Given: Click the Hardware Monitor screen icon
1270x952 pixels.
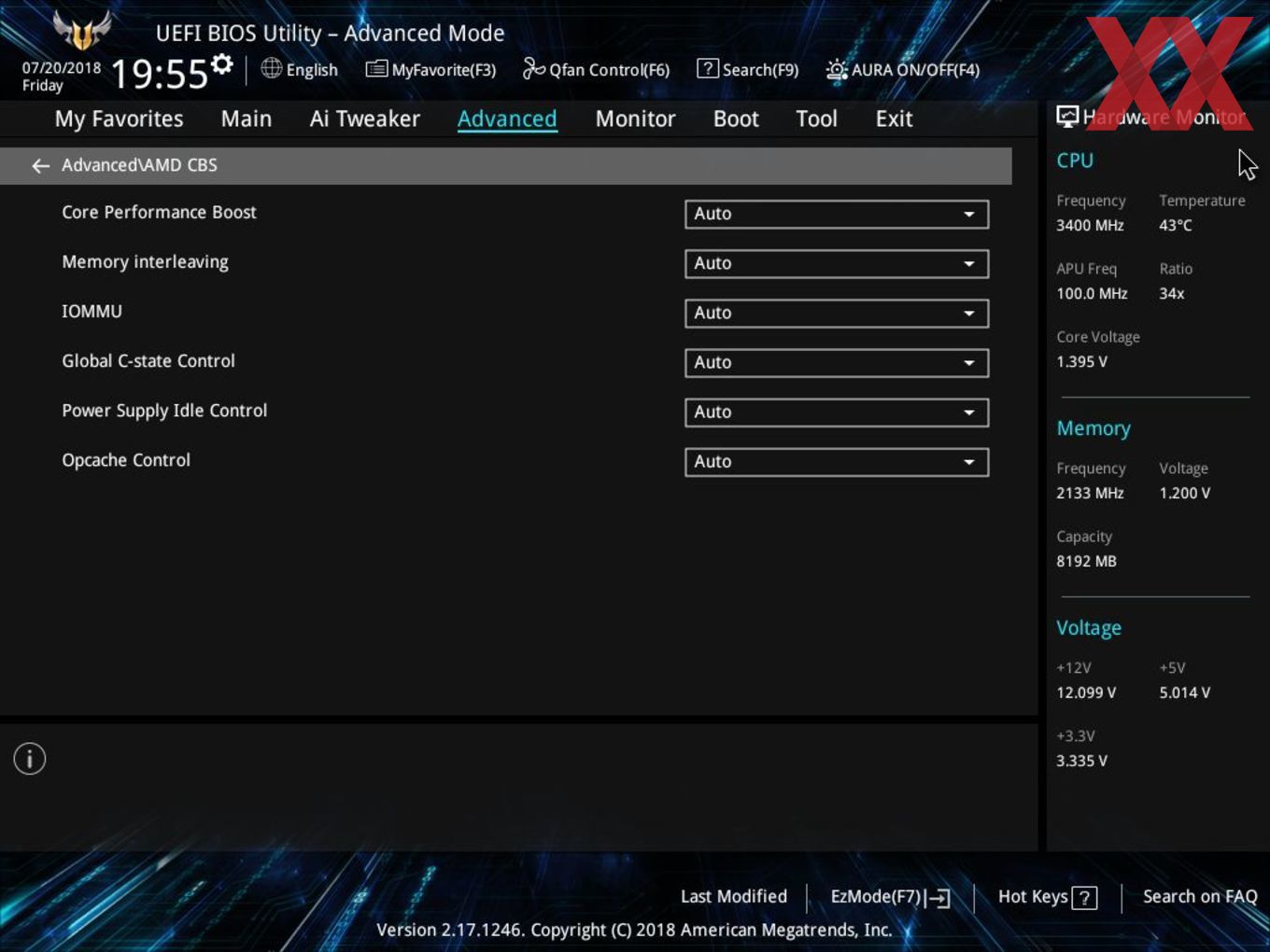Looking at the screenshot, I should tap(1067, 117).
